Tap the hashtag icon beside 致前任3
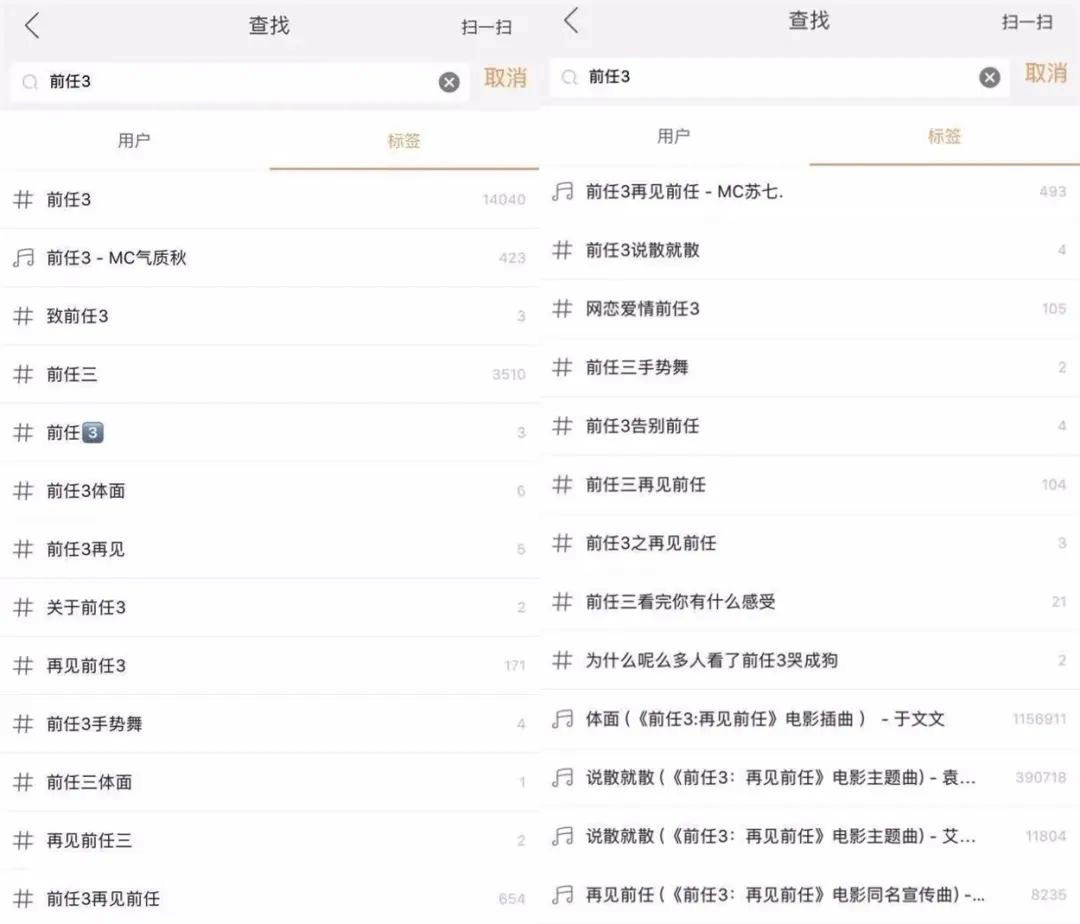This screenshot has width=1080, height=924. click(x=23, y=316)
